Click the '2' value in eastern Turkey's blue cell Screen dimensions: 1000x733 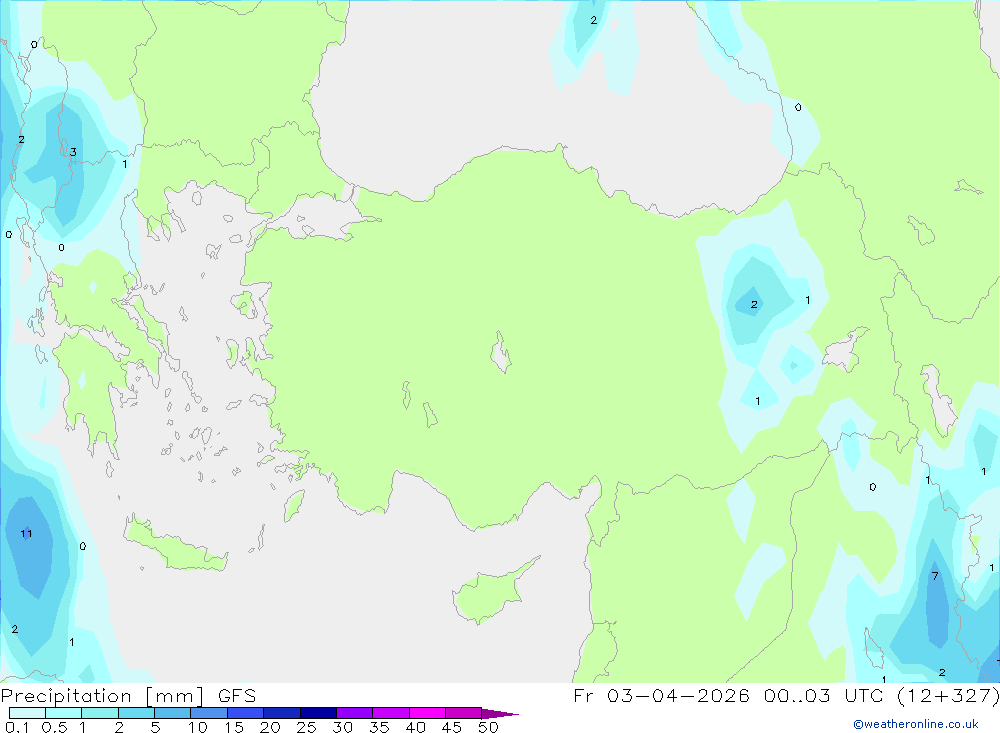click(x=754, y=304)
